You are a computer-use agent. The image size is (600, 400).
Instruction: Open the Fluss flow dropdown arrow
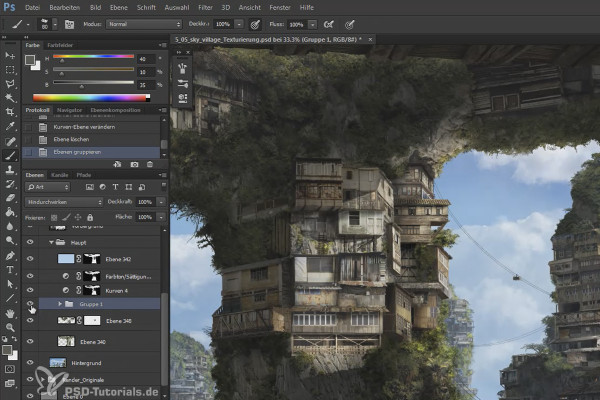[x=313, y=24]
